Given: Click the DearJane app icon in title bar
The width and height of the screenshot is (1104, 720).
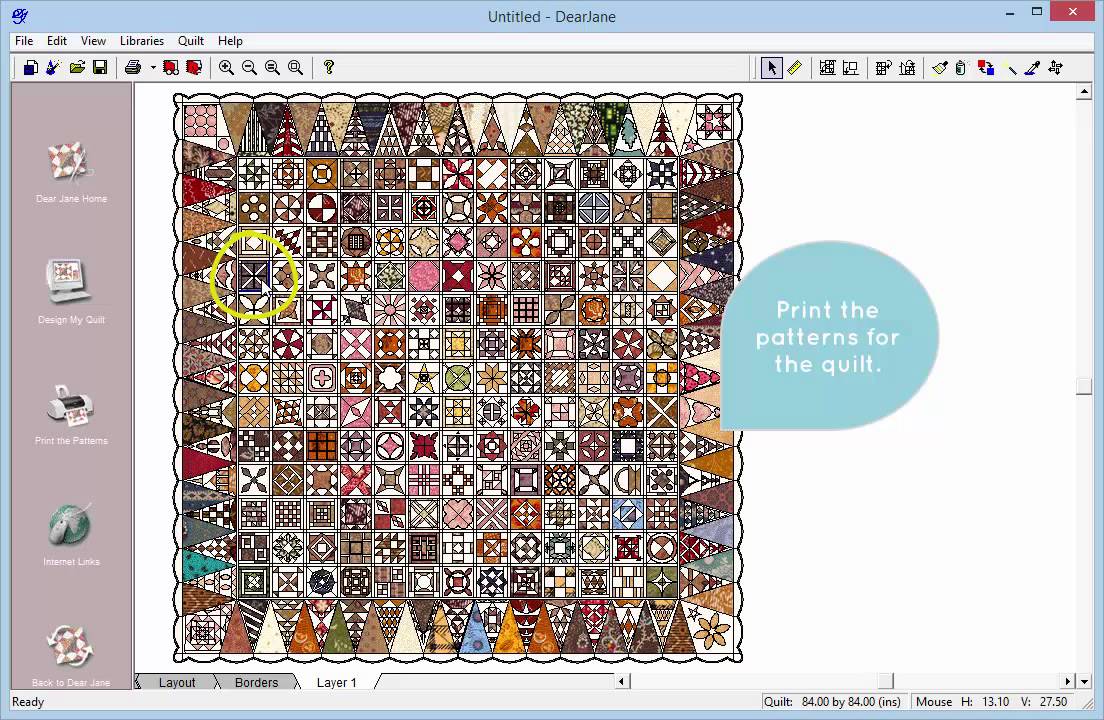Looking at the screenshot, I should click(x=20, y=15).
